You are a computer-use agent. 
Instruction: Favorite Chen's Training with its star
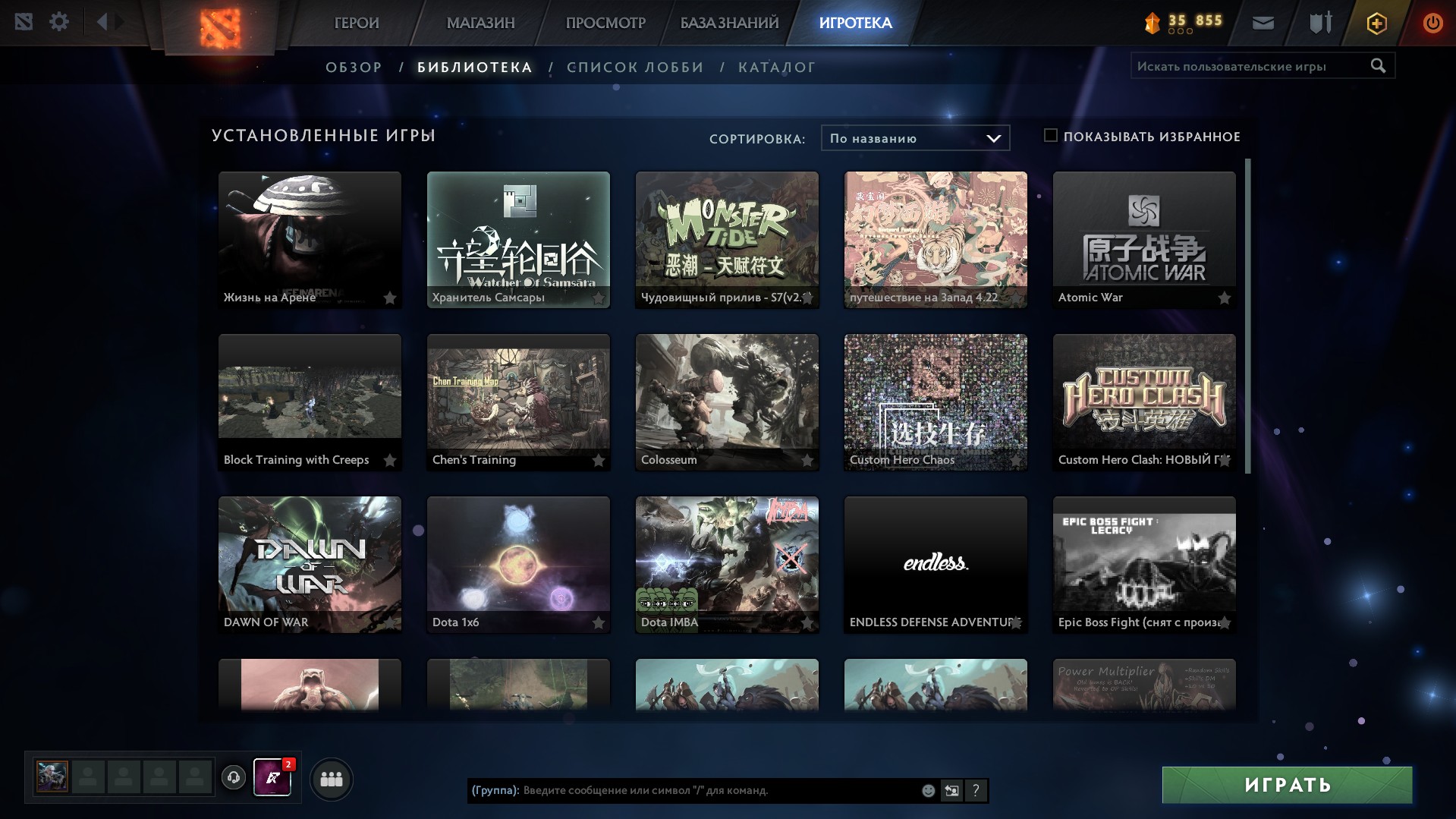[598, 461]
